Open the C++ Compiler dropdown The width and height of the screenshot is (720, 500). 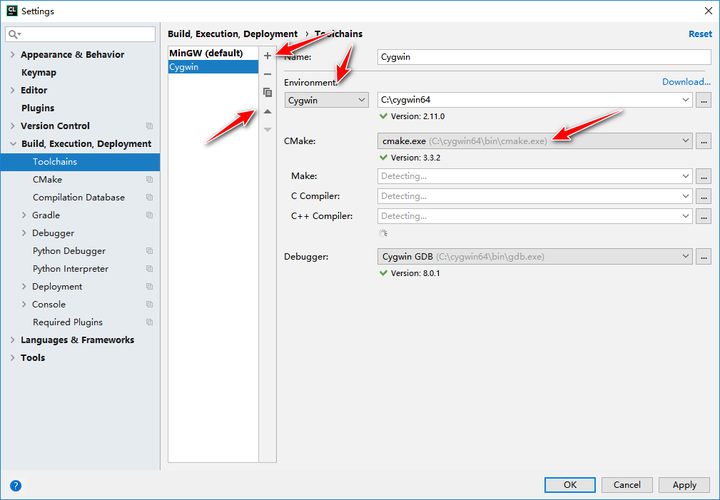(x=685, y=216)
